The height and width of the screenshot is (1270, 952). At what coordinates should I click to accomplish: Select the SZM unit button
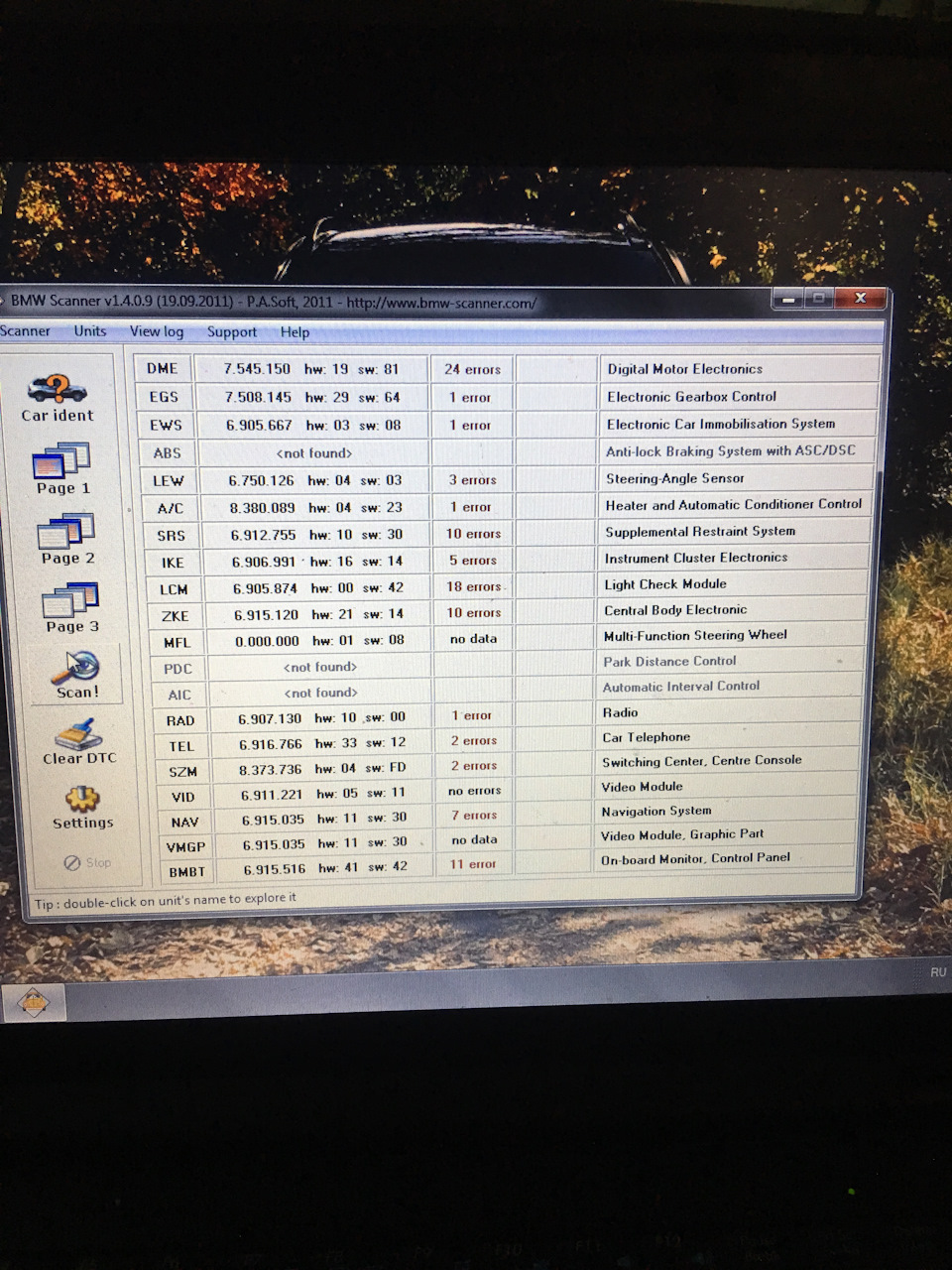183,771
